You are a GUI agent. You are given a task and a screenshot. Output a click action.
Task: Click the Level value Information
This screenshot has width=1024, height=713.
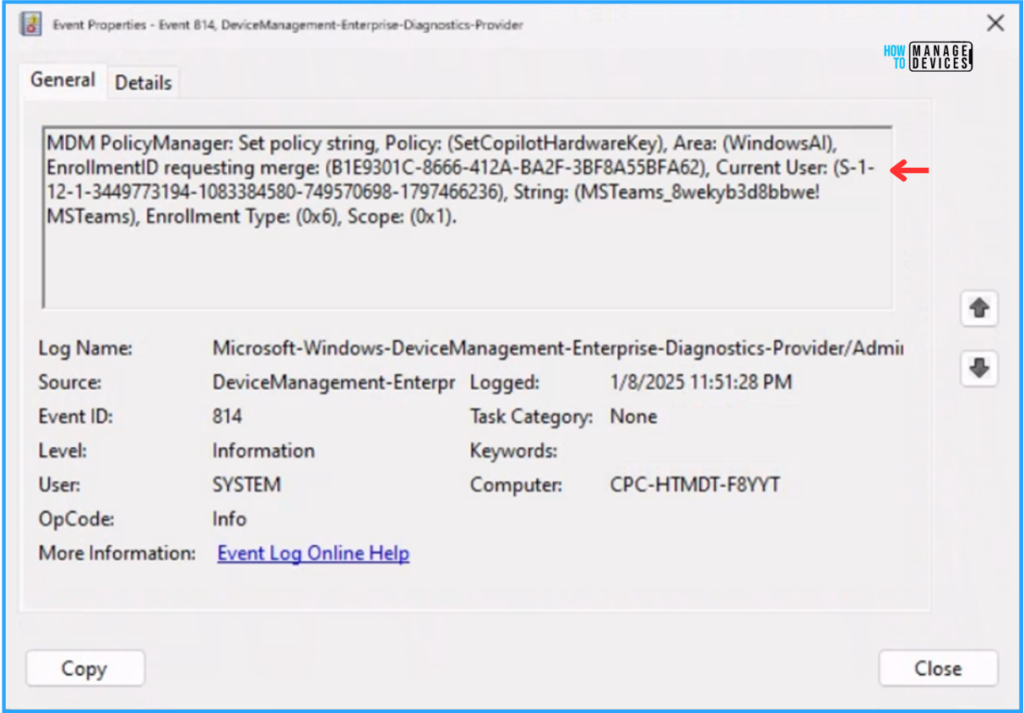tap(263, 451)
